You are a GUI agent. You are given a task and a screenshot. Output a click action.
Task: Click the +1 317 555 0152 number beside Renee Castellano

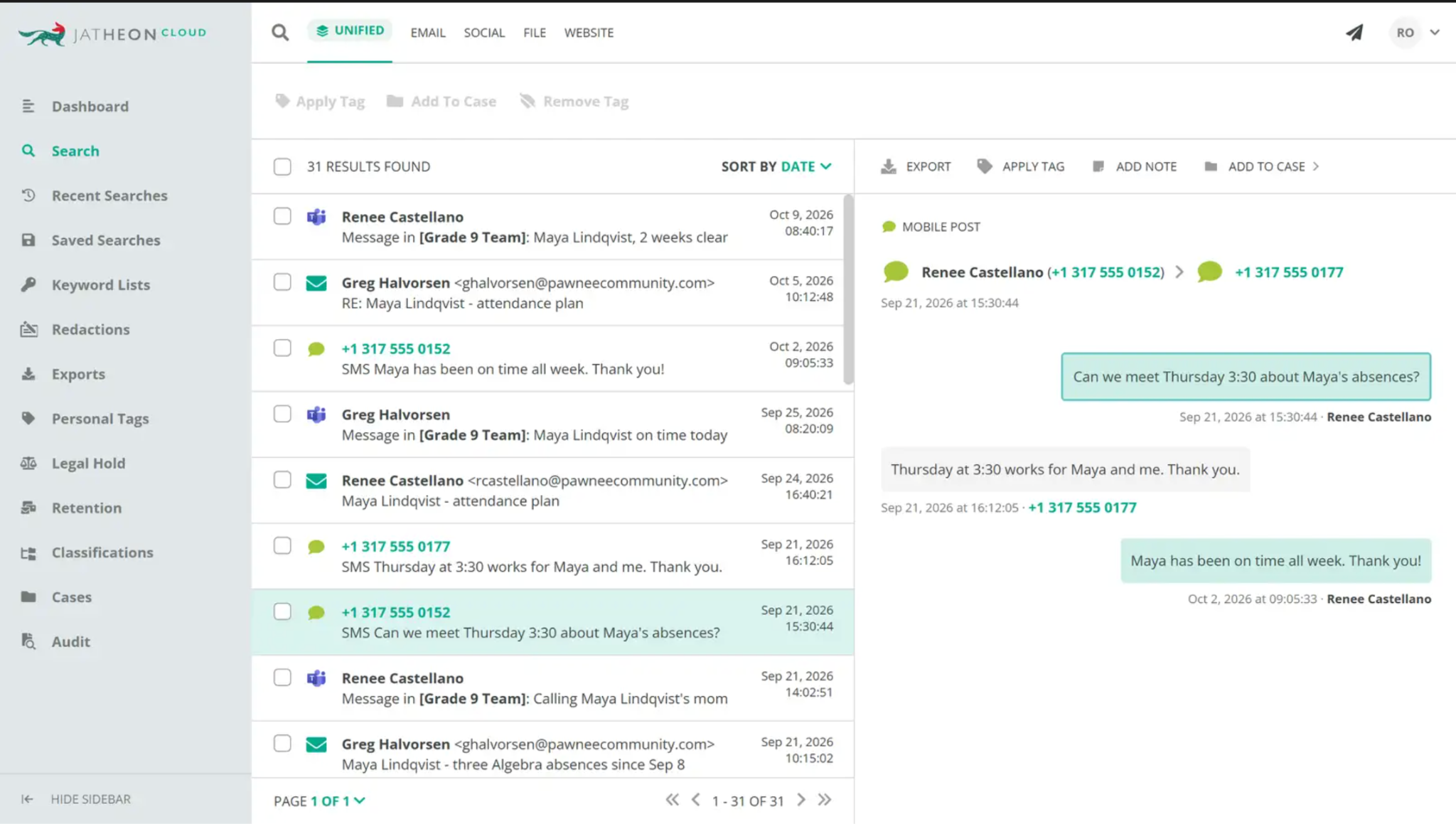pos(1106,272)
